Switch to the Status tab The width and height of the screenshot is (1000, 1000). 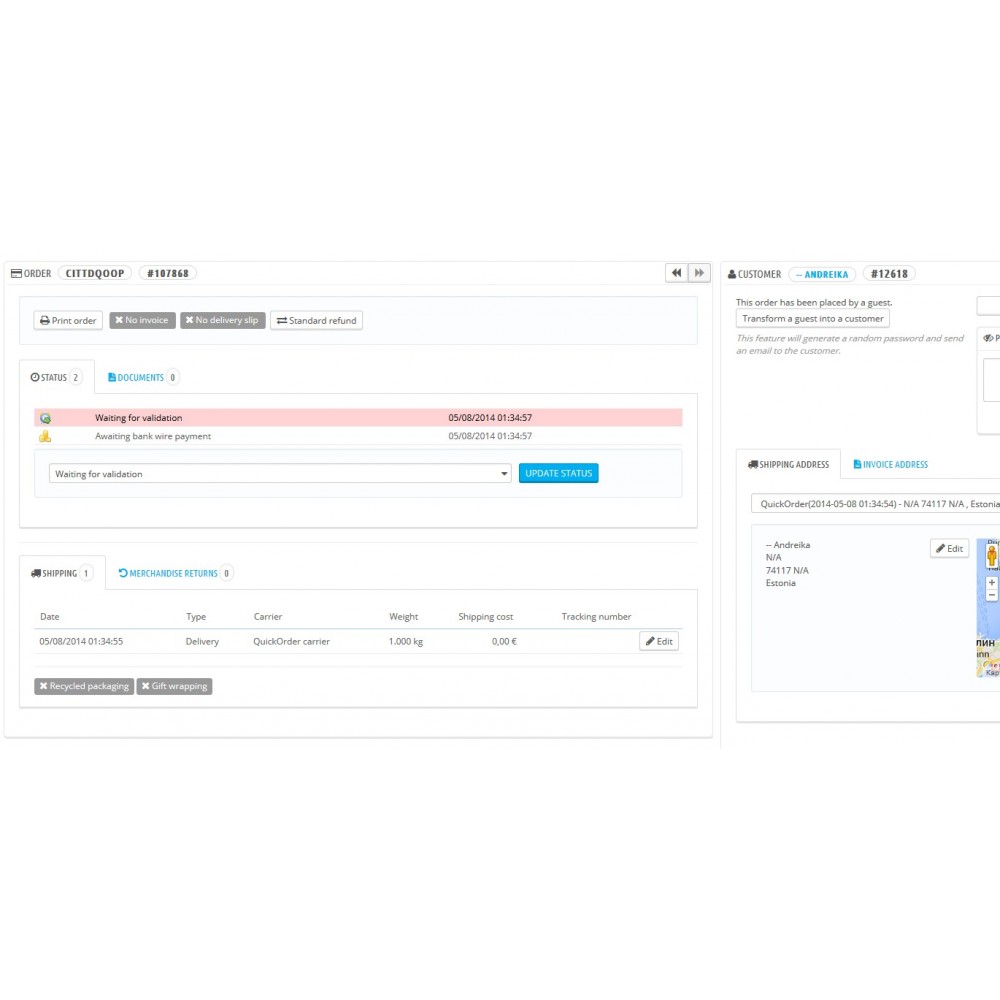57,378
